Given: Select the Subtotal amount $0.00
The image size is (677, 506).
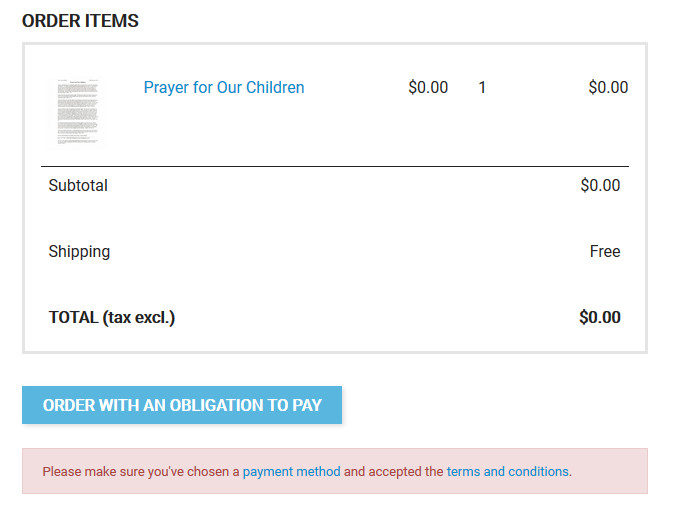Looking at the screenshot, I should pos(600,185).
